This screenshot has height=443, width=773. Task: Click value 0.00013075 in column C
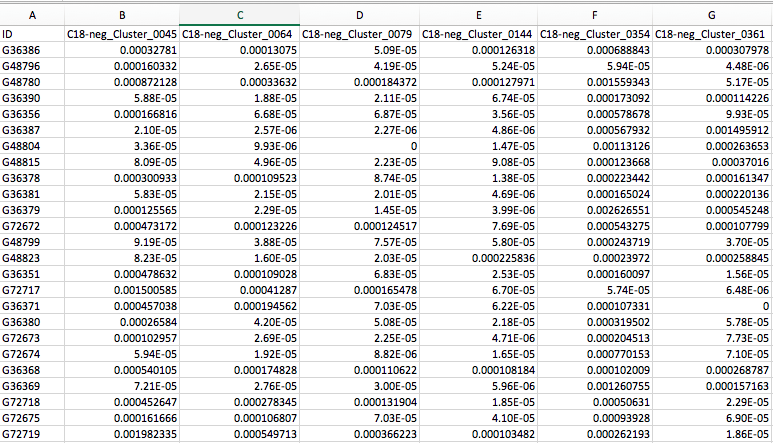[x=240, y=50]
